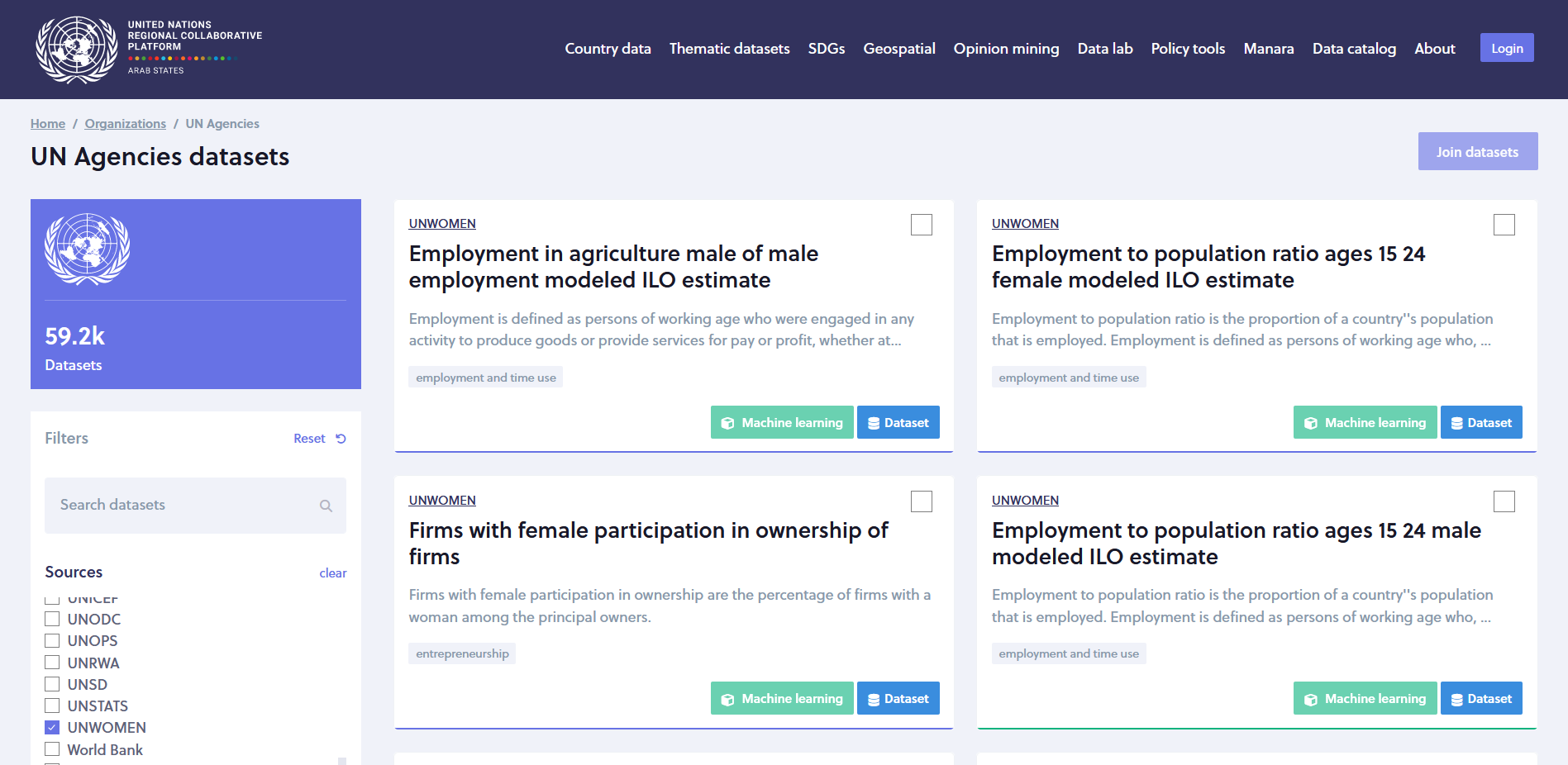Viewport: 1568px width, 765px height.
Task: Focus the Search datasets input field
Action: (182, 506)
